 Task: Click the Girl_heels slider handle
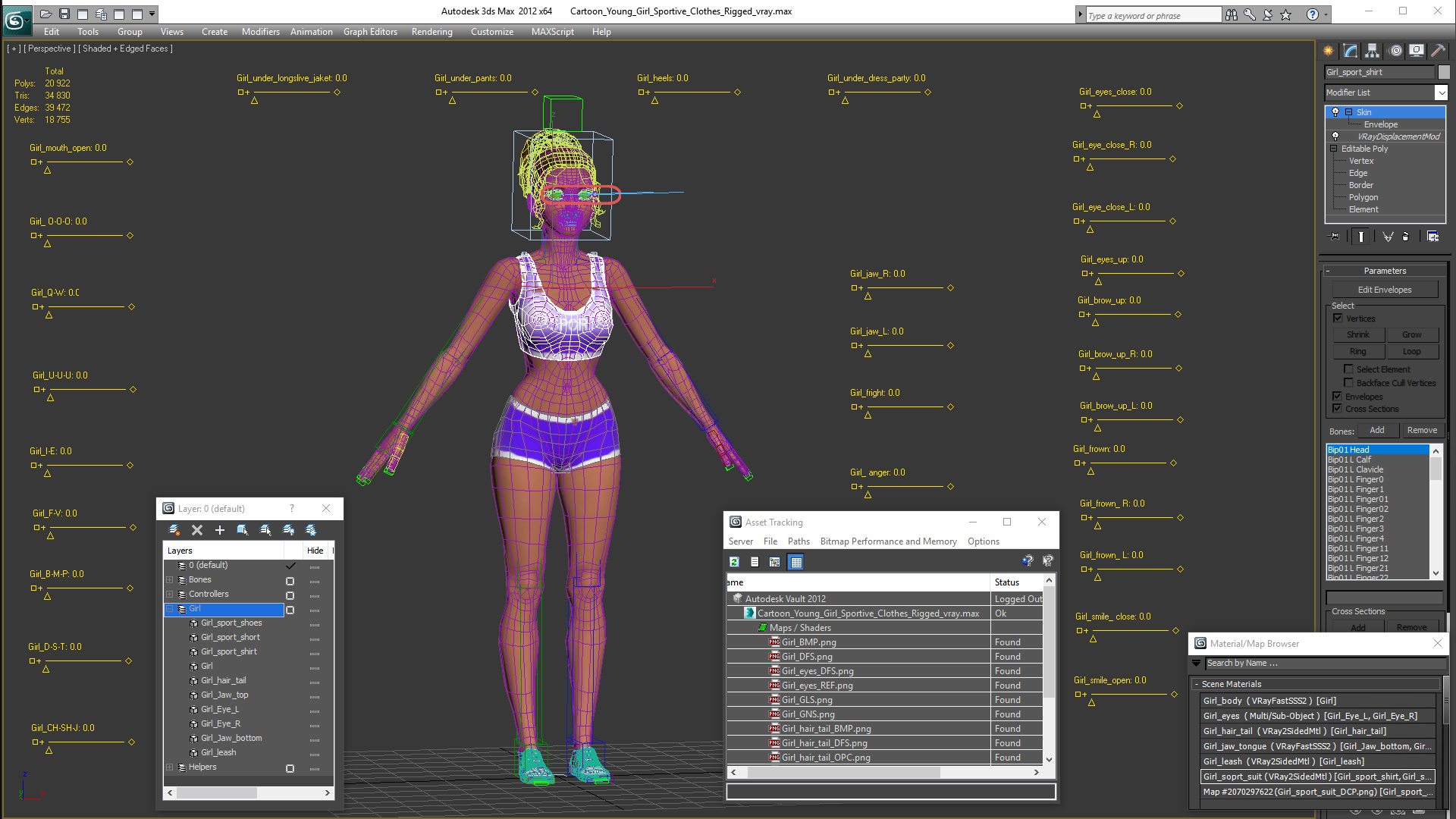click(x=654, y=101)
